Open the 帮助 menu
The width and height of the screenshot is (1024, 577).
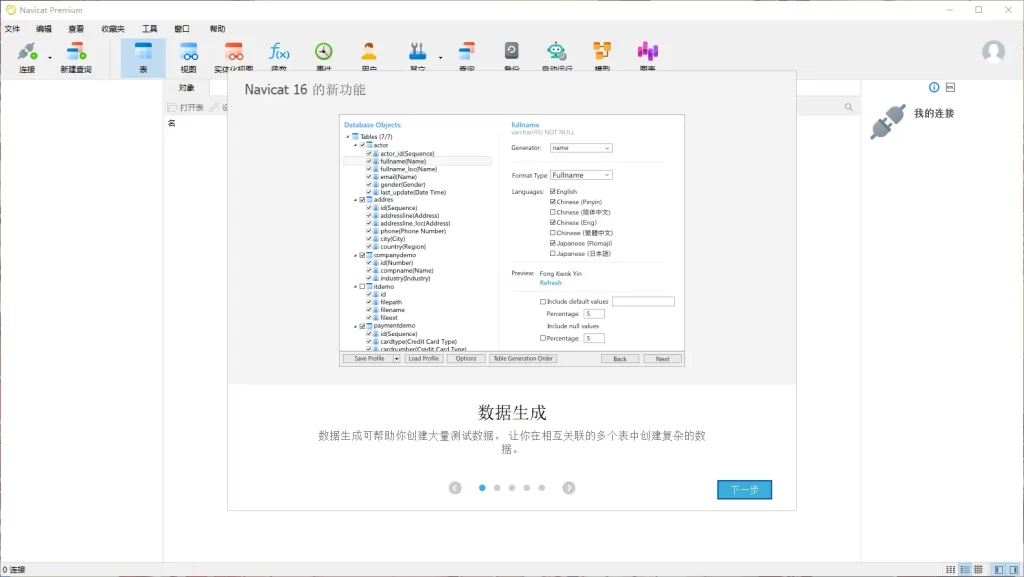pos(217,29)
